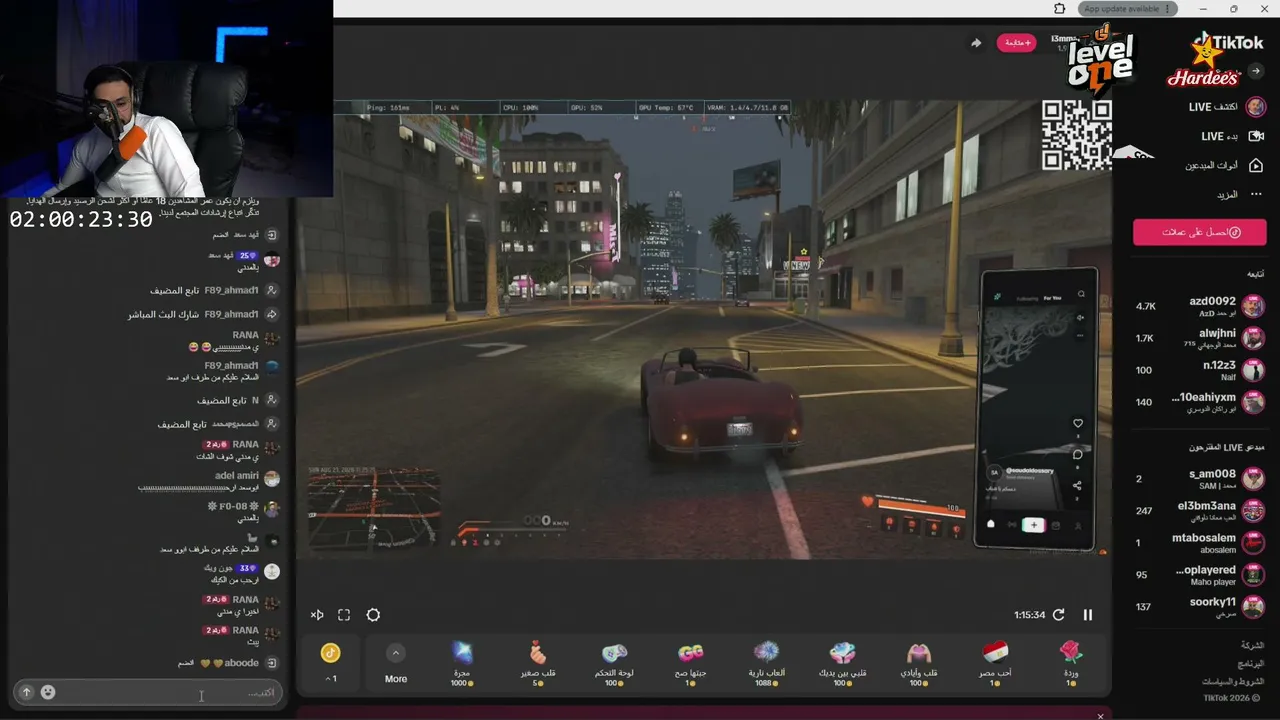
Task: Send the fireworks gift priced 1088
Action: tap(766, 663)
